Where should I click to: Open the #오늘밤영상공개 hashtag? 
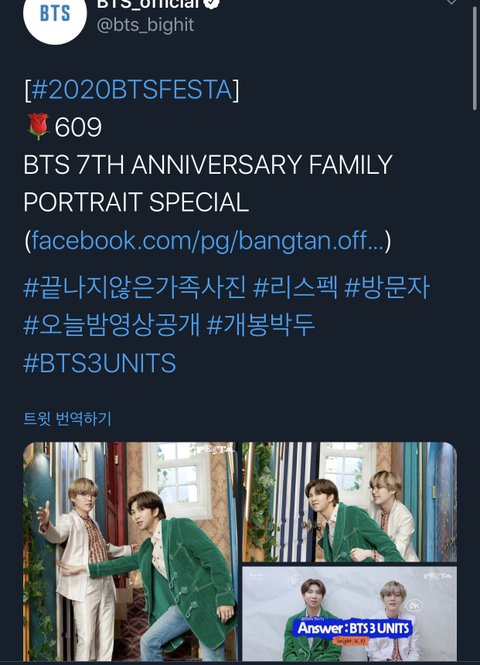click(x=112, y=325)
